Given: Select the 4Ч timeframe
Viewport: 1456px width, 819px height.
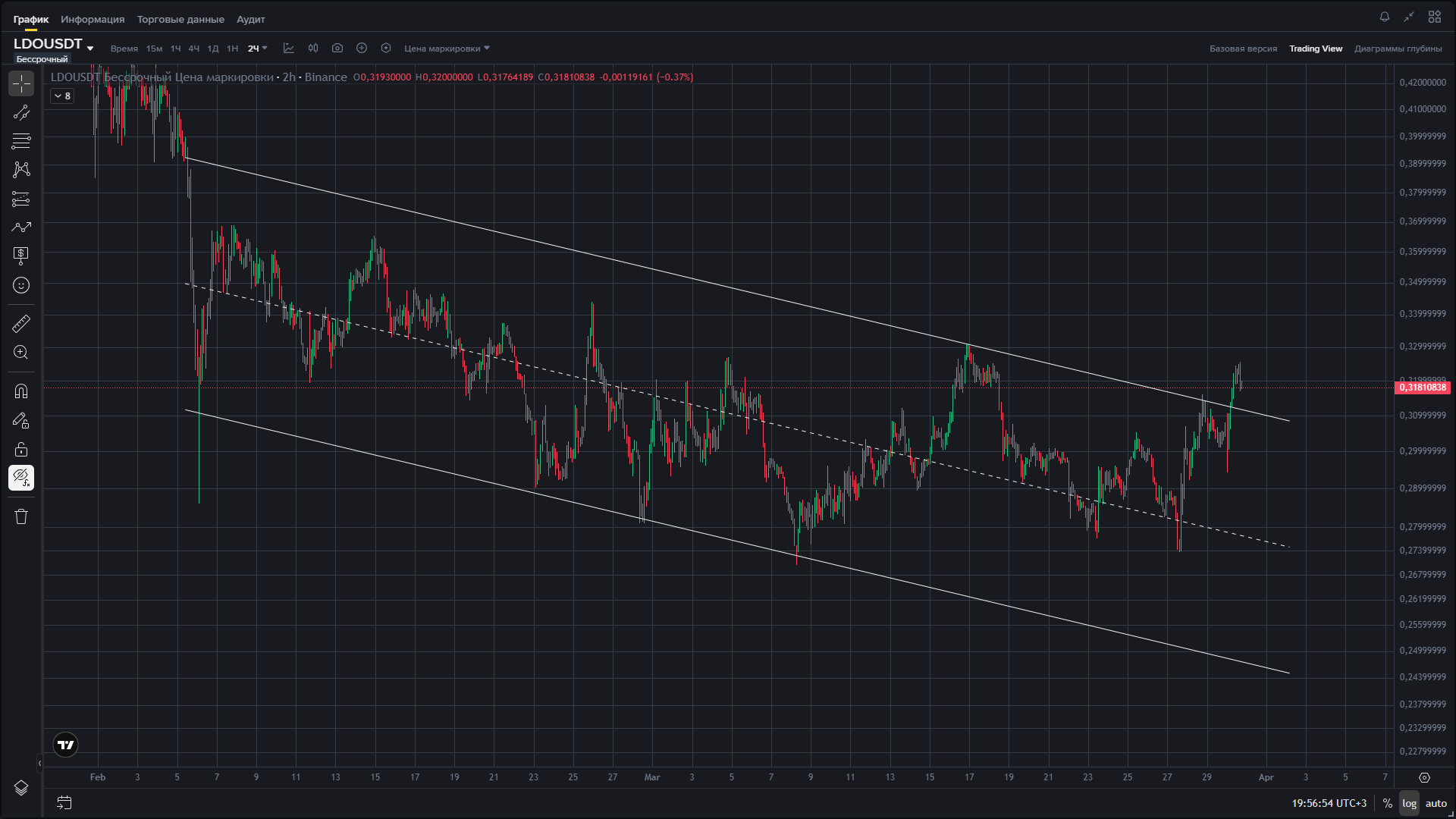Looking at the screenshot, I should (x=194, y=49).
